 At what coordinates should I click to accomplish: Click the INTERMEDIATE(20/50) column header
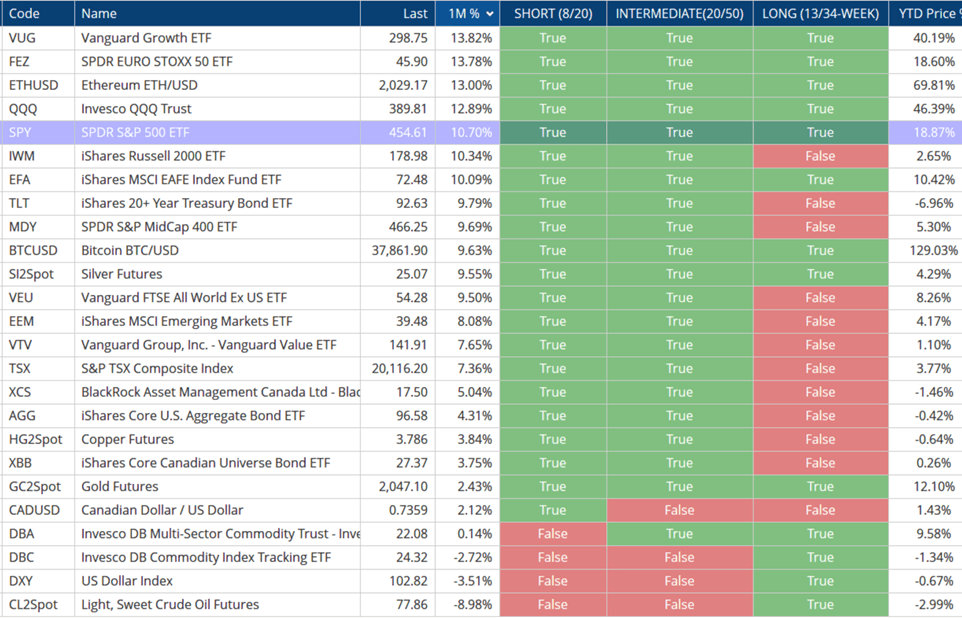679,14
